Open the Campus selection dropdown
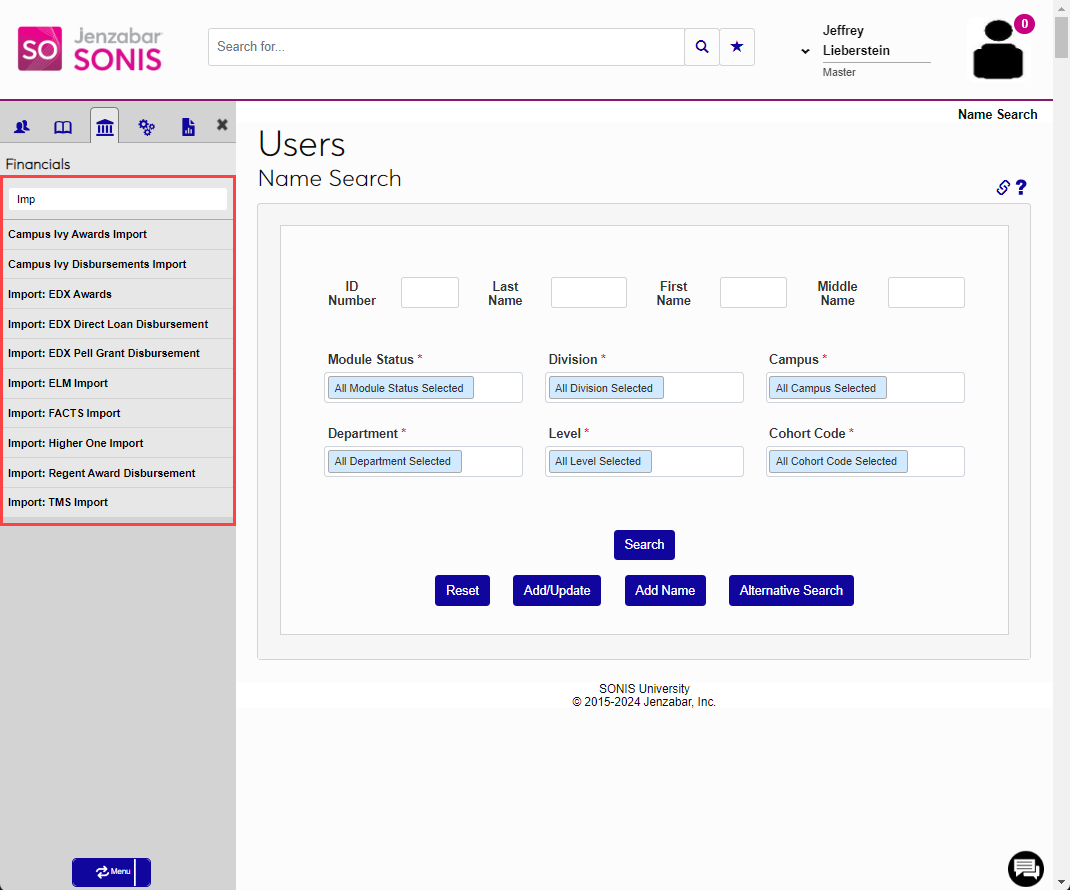 pos(864,387)
